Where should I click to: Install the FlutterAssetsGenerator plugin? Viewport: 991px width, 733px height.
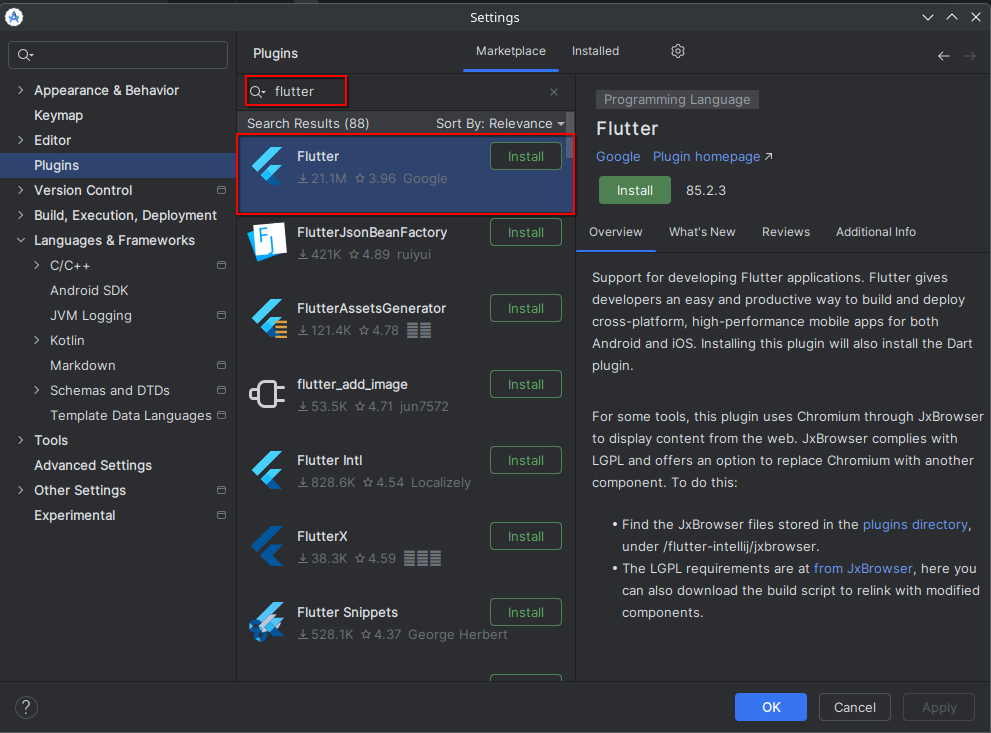(x=526, y=308)
